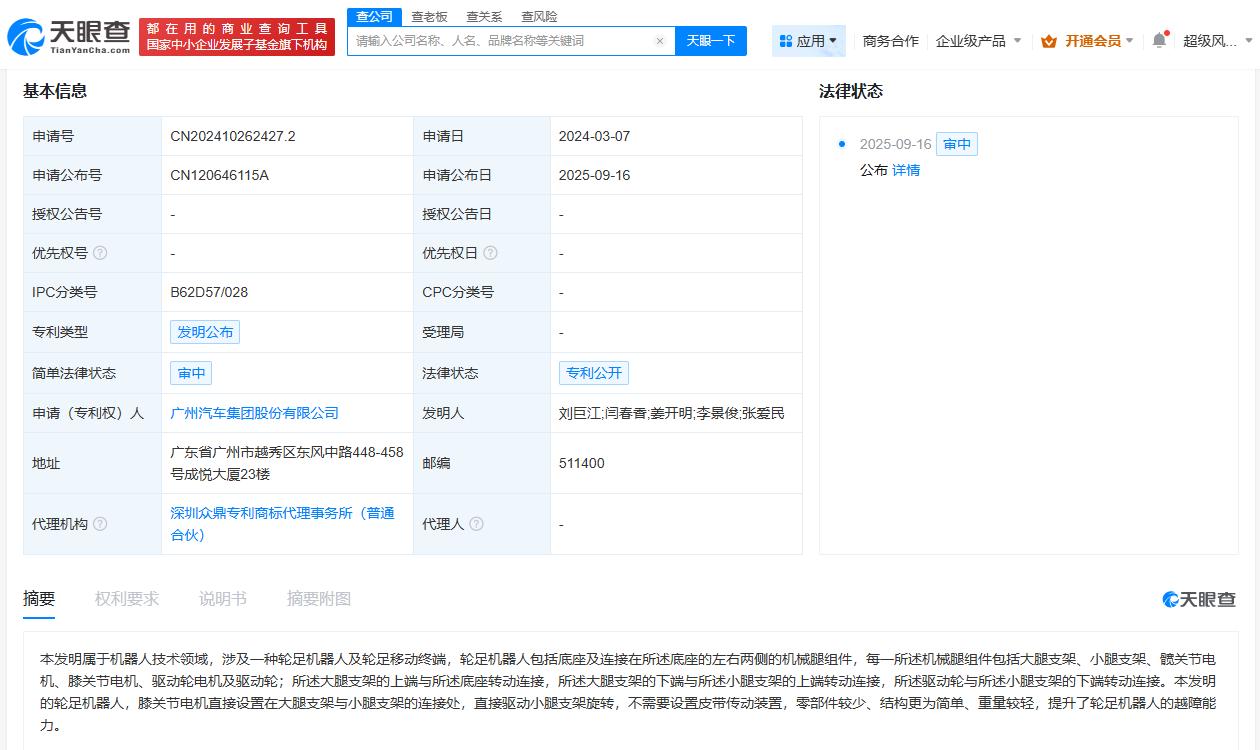The image size is (1260, 750).
Task: Click the help icon next to 优先权号
Action: click(103, 252)
